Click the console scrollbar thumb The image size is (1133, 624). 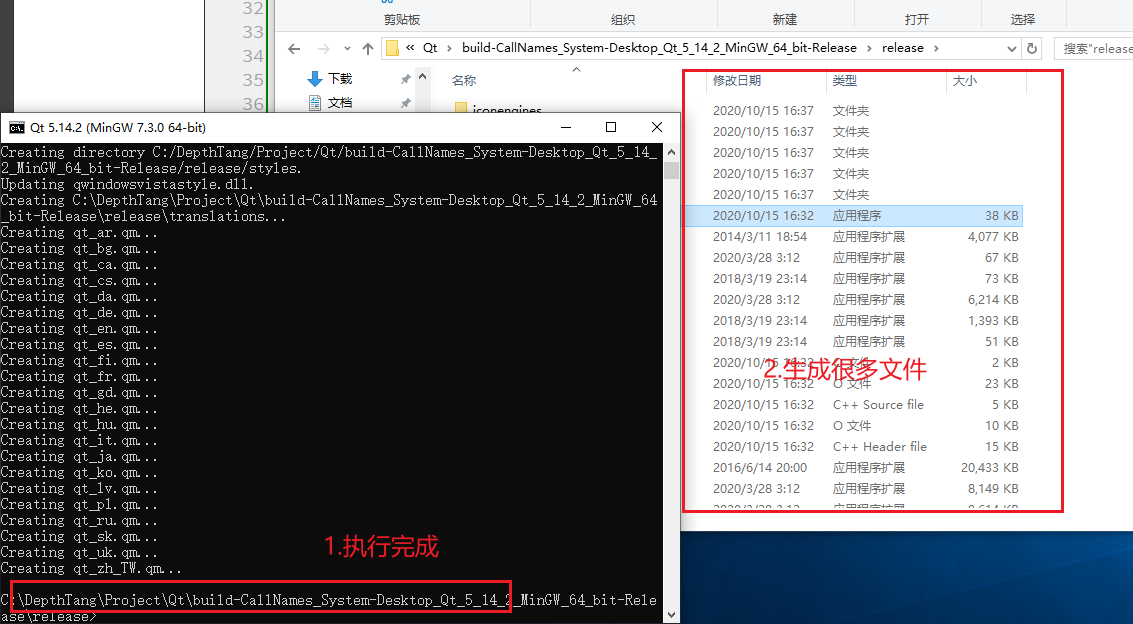[671, 170]
